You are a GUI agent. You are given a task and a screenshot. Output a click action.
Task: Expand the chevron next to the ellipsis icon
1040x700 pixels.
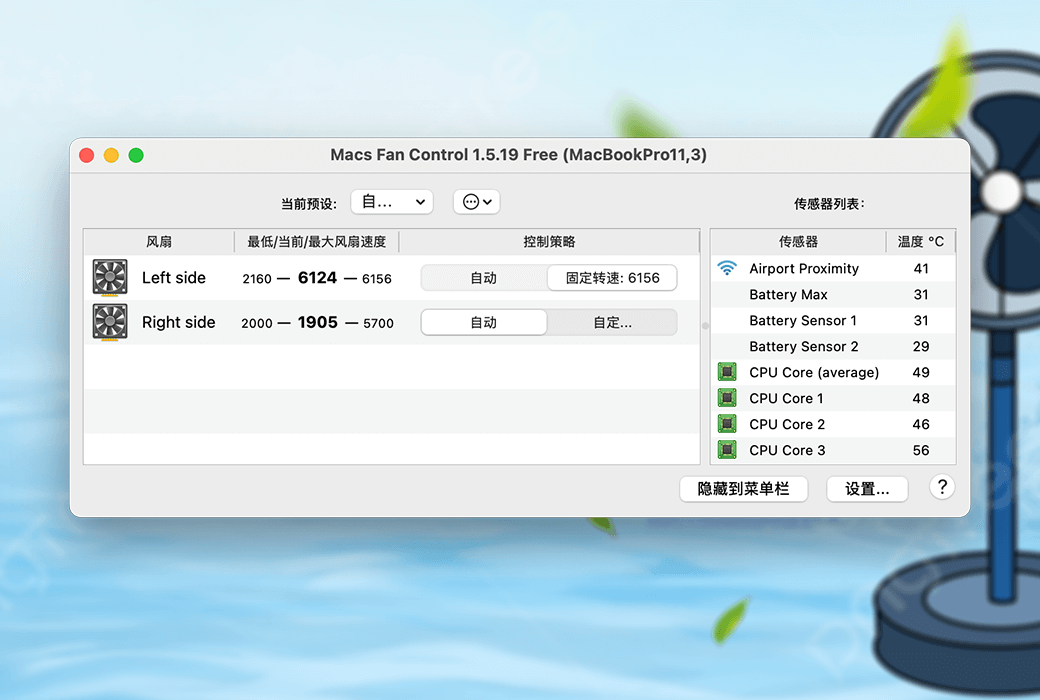(488, 201)
